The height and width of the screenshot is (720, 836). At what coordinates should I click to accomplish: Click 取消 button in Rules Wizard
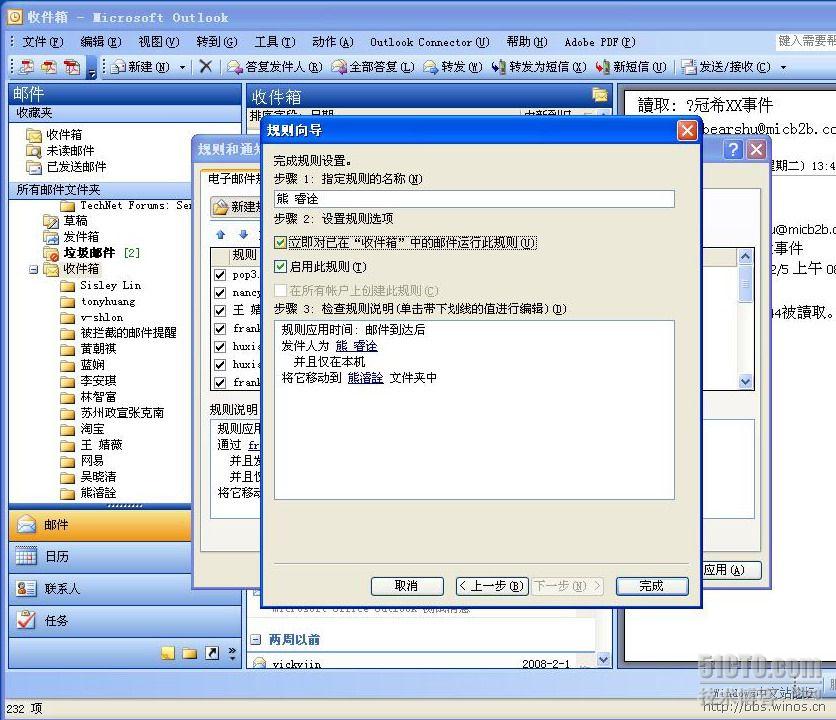point(407,586)
